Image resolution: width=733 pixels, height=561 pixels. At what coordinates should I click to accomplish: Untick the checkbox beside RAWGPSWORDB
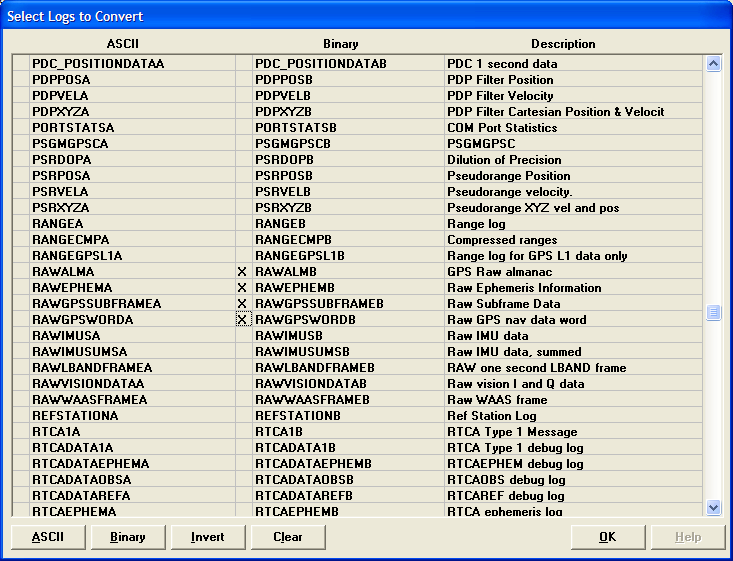tap(242, 320)
